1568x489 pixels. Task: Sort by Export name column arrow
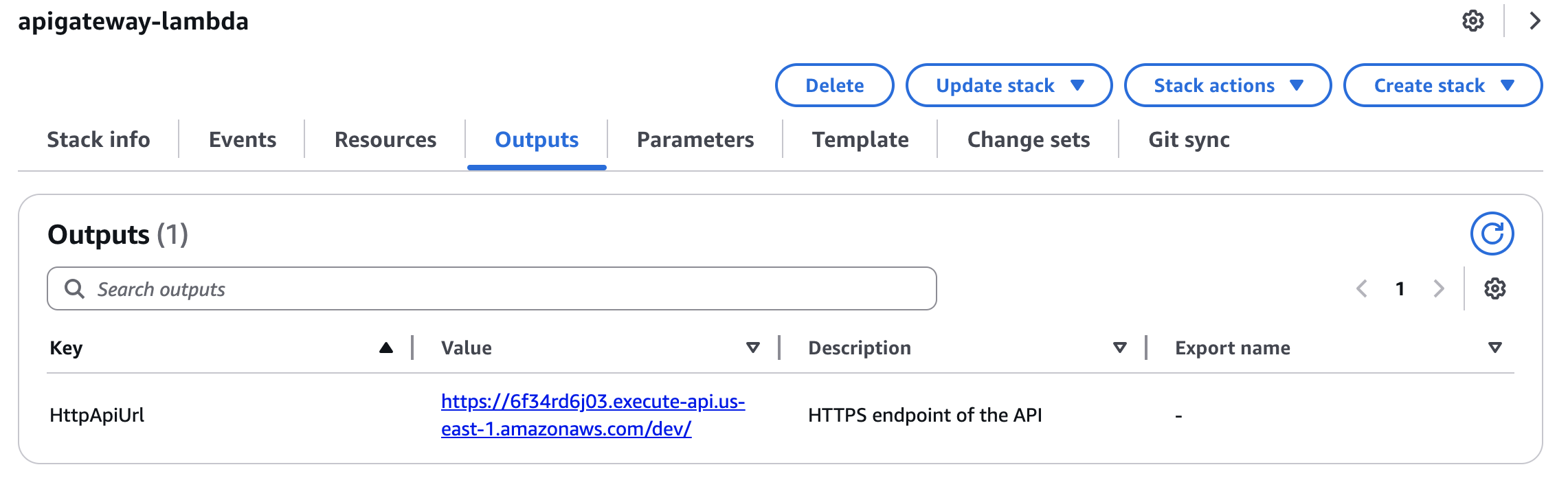1494,348
